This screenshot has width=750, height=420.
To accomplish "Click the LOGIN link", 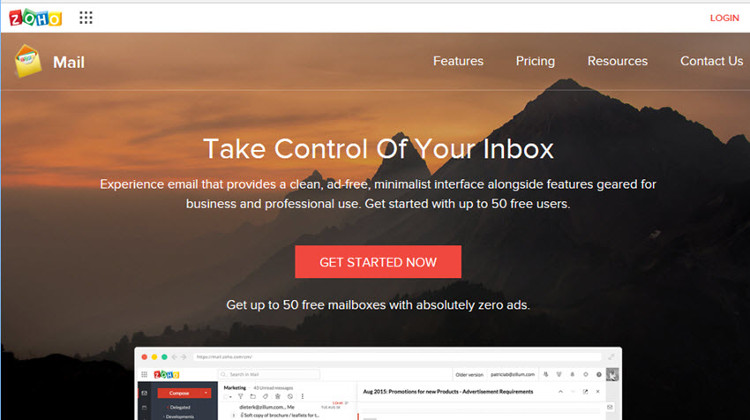I will pos(724,18).
